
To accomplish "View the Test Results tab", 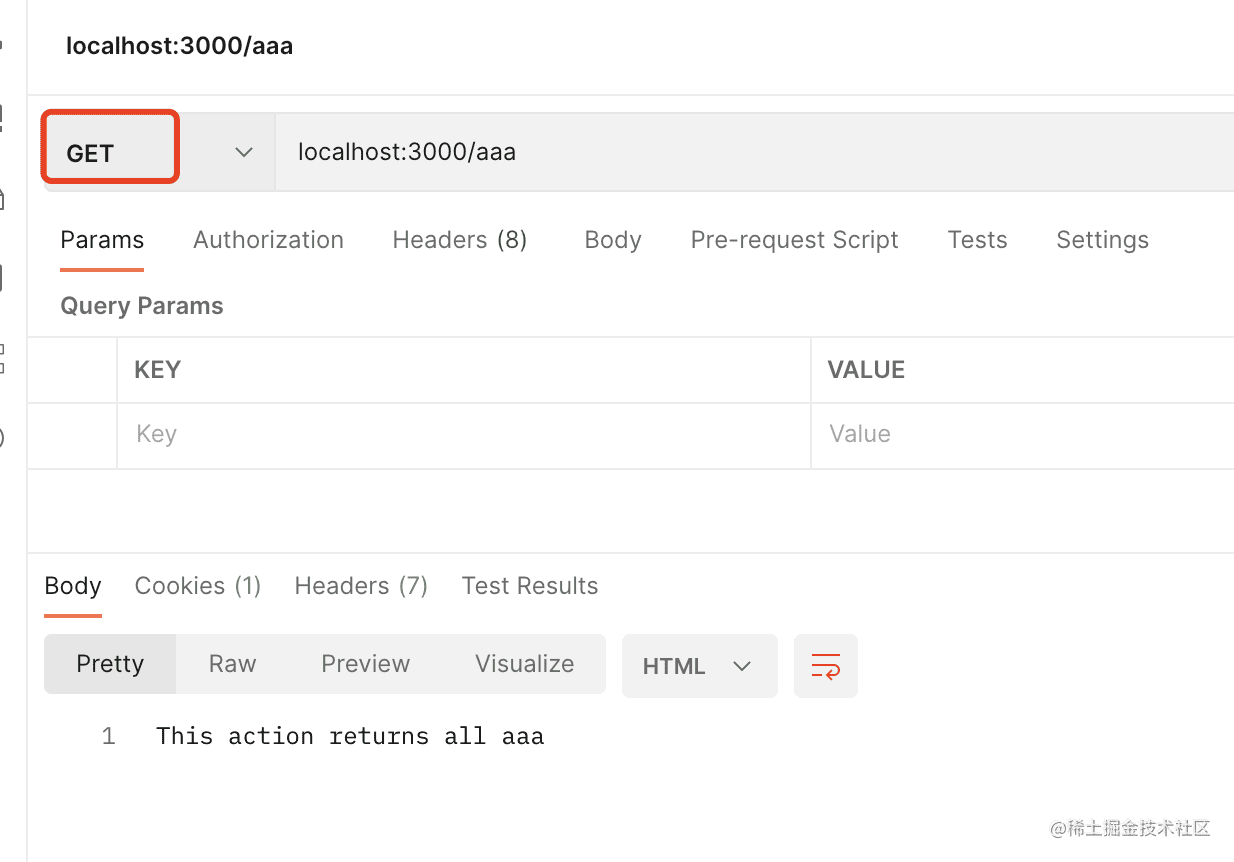I will coord(529,586).
